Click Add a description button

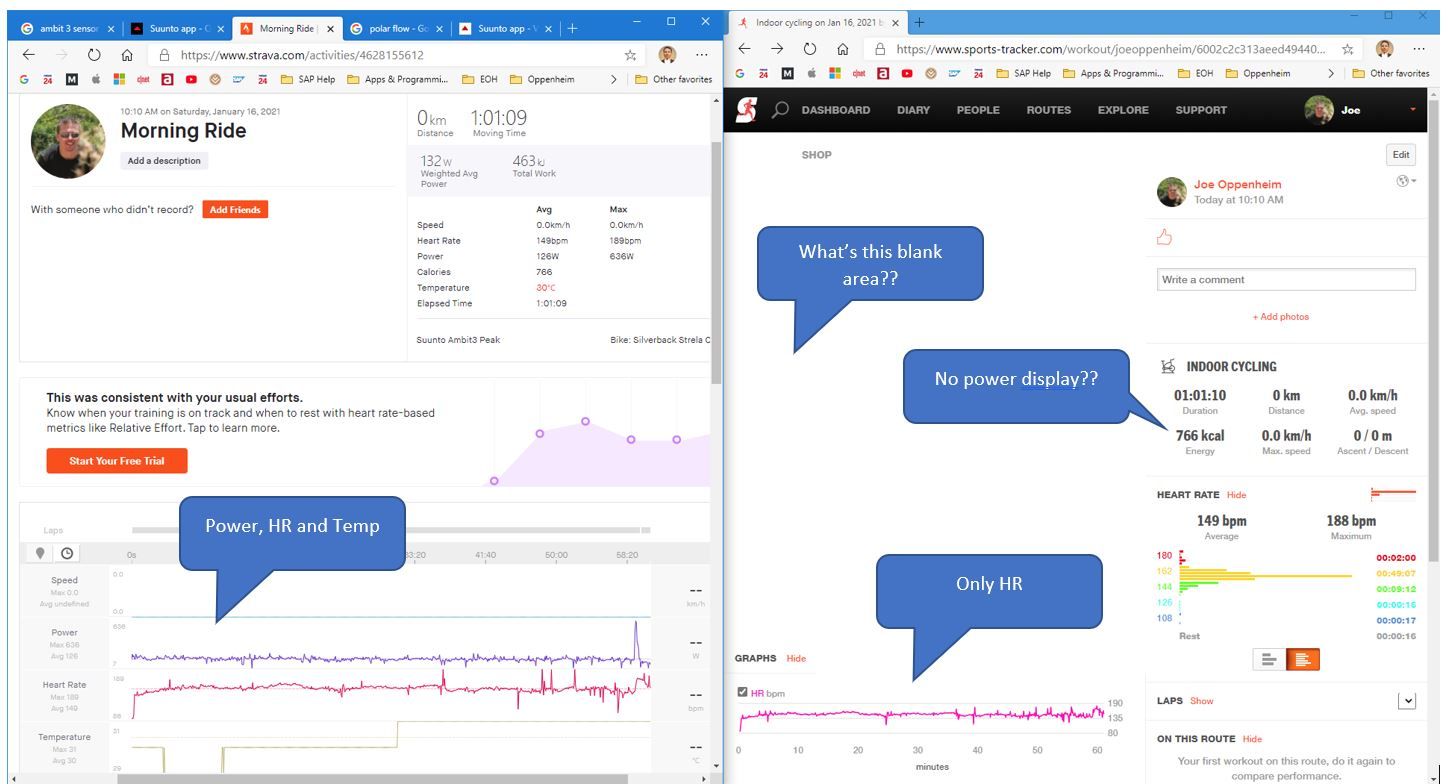click(x=164, y=161)
